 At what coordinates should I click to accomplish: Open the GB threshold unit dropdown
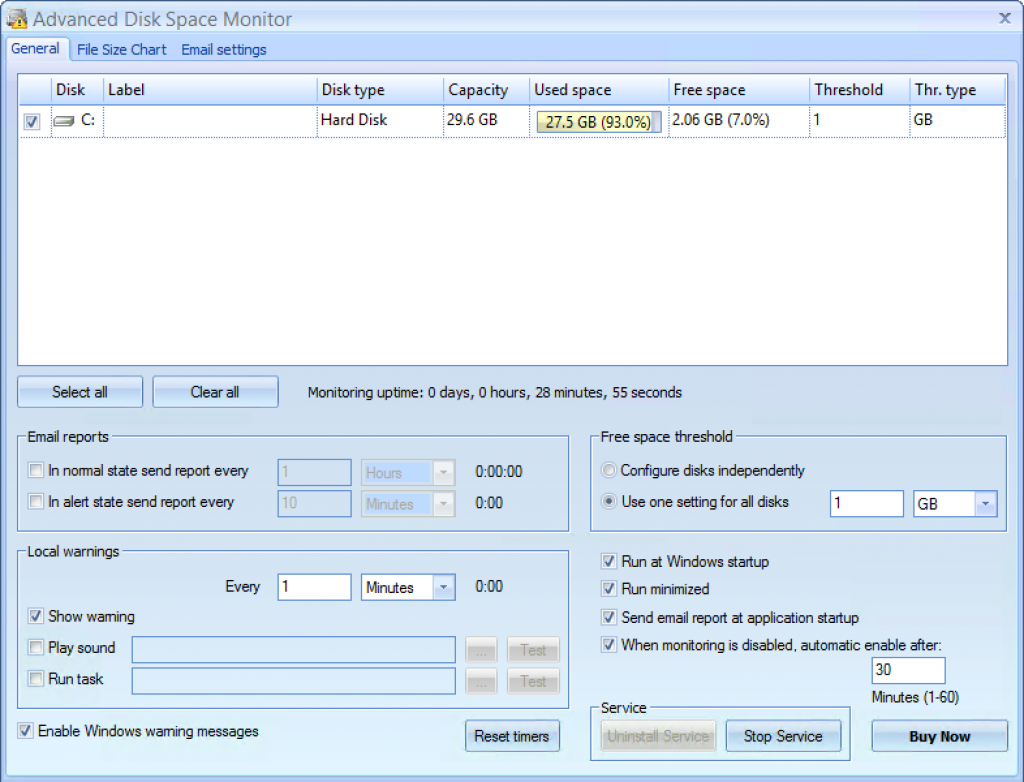click(x=985, y=504)
